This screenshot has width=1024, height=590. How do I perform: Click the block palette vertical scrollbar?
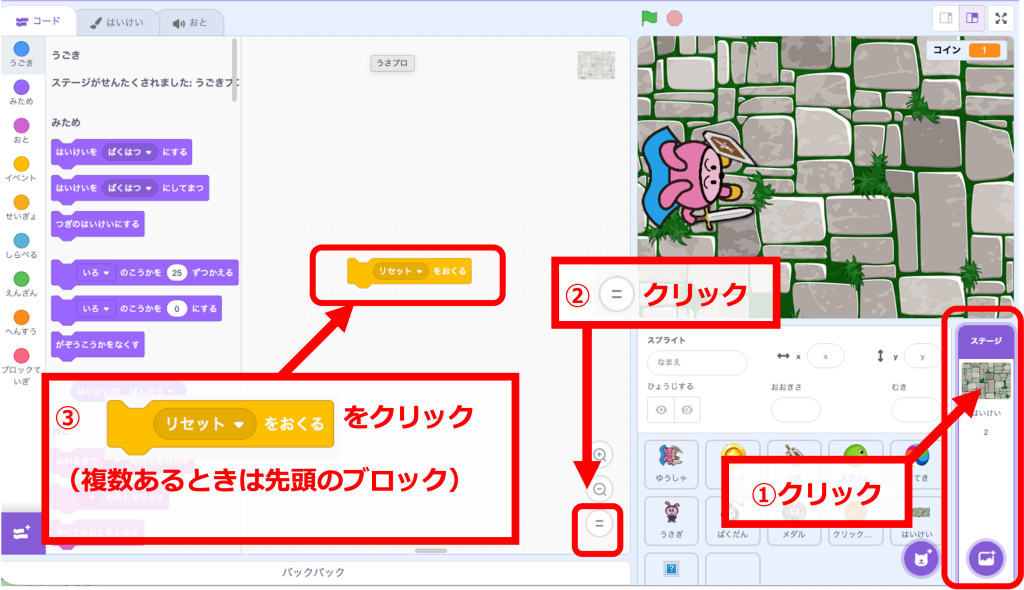tap(234, 71)
